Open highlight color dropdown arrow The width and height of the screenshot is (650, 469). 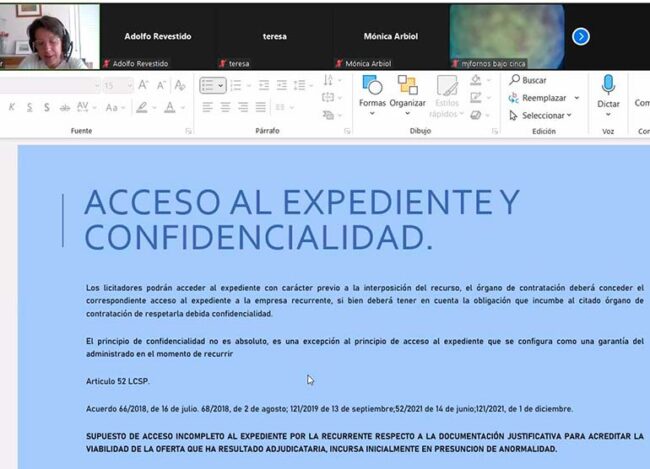pyautogui.click(x=154, y=108)
